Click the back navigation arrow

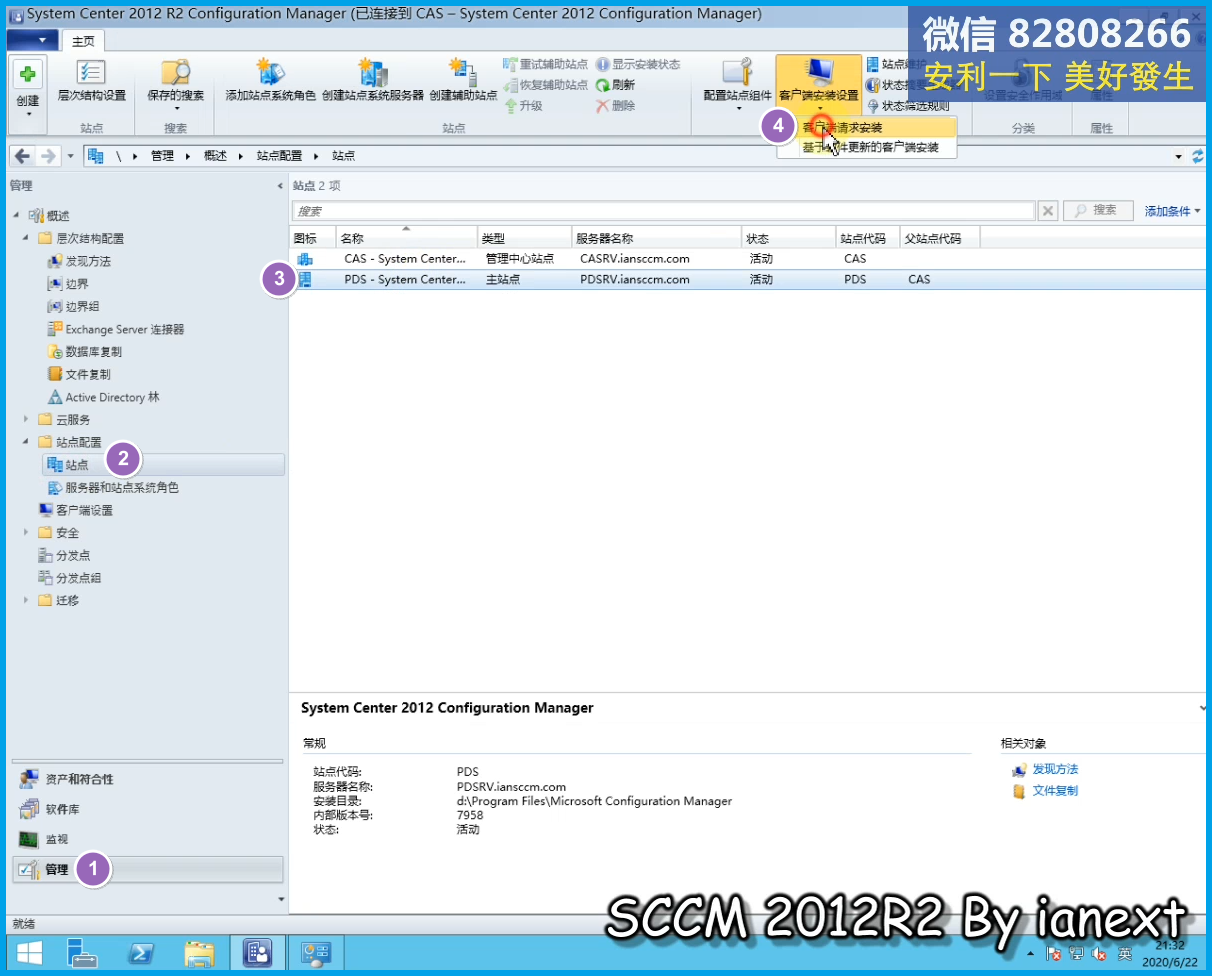[x=22, y=156]
